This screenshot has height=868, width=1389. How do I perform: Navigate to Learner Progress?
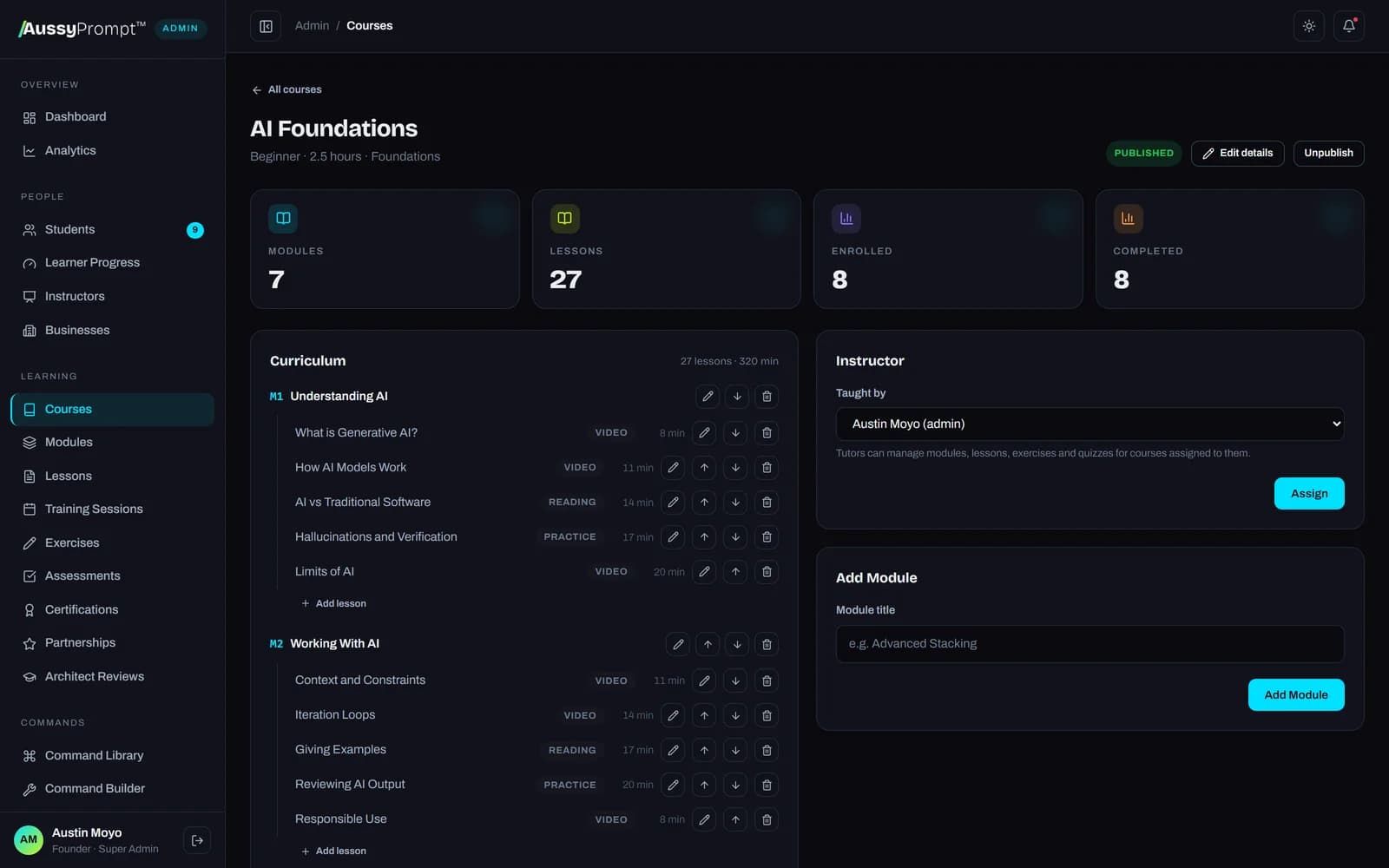tap(112, 262)
